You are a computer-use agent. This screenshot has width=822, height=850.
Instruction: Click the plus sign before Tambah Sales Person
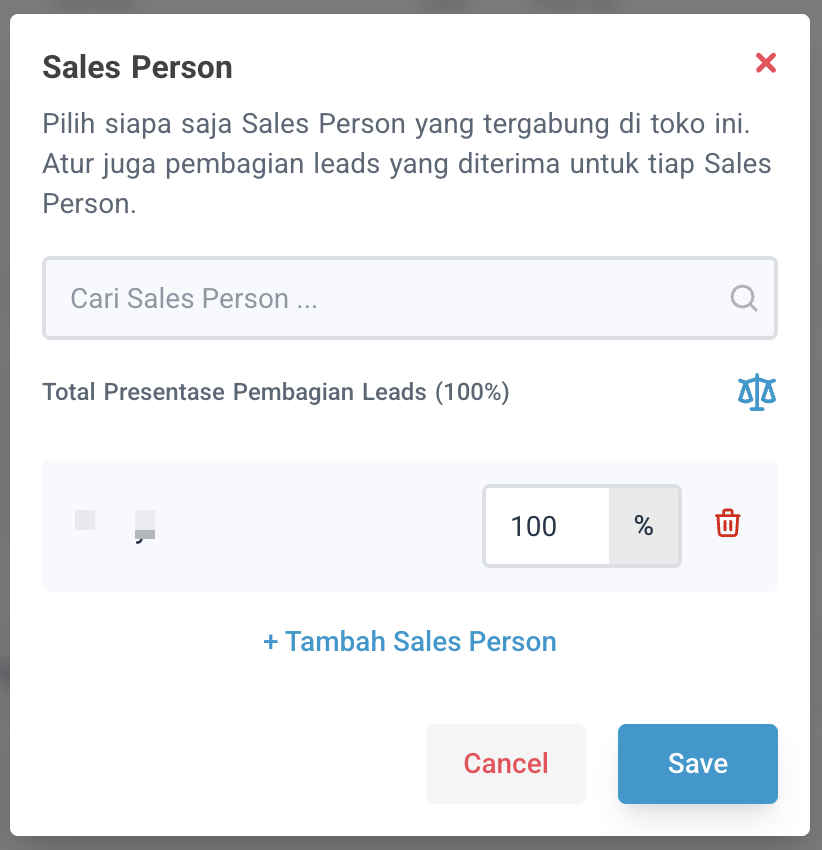[270, 641]
